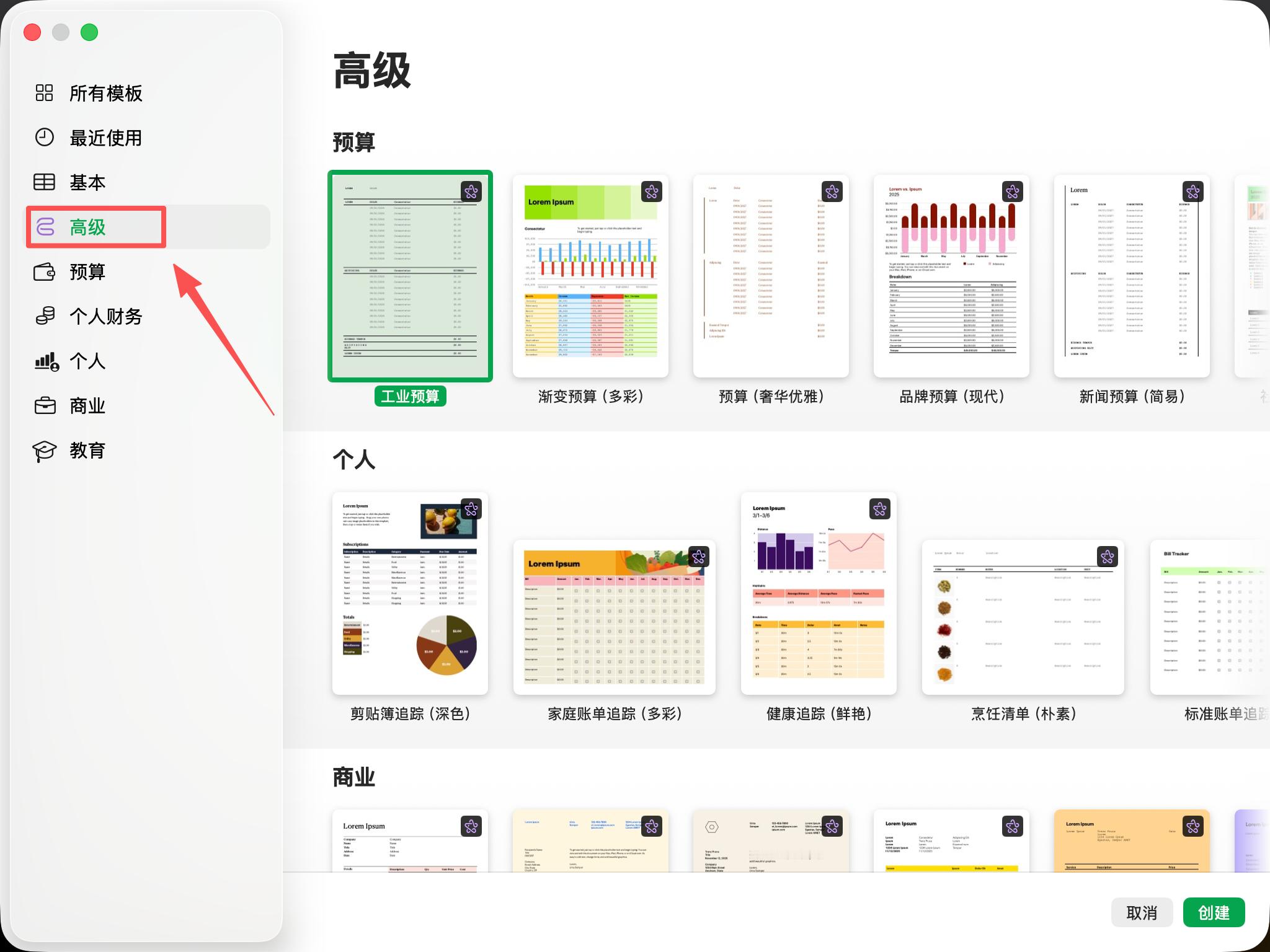The height and width of the screenshot is (952, 1270).
Task: Click the coins icon beside 个人财务
Action: pyautogui.click(x=45, y=317)
